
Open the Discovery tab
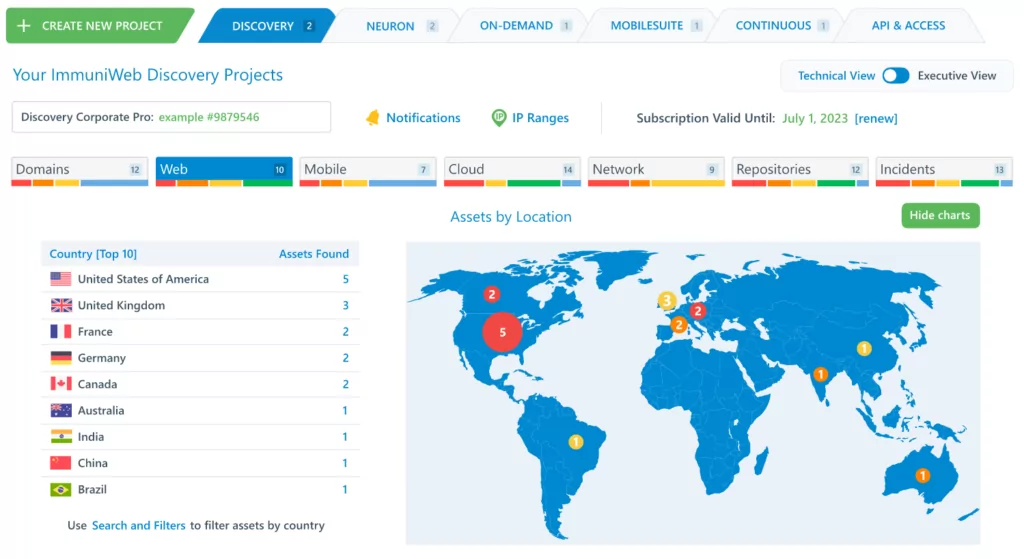[267, 25]
